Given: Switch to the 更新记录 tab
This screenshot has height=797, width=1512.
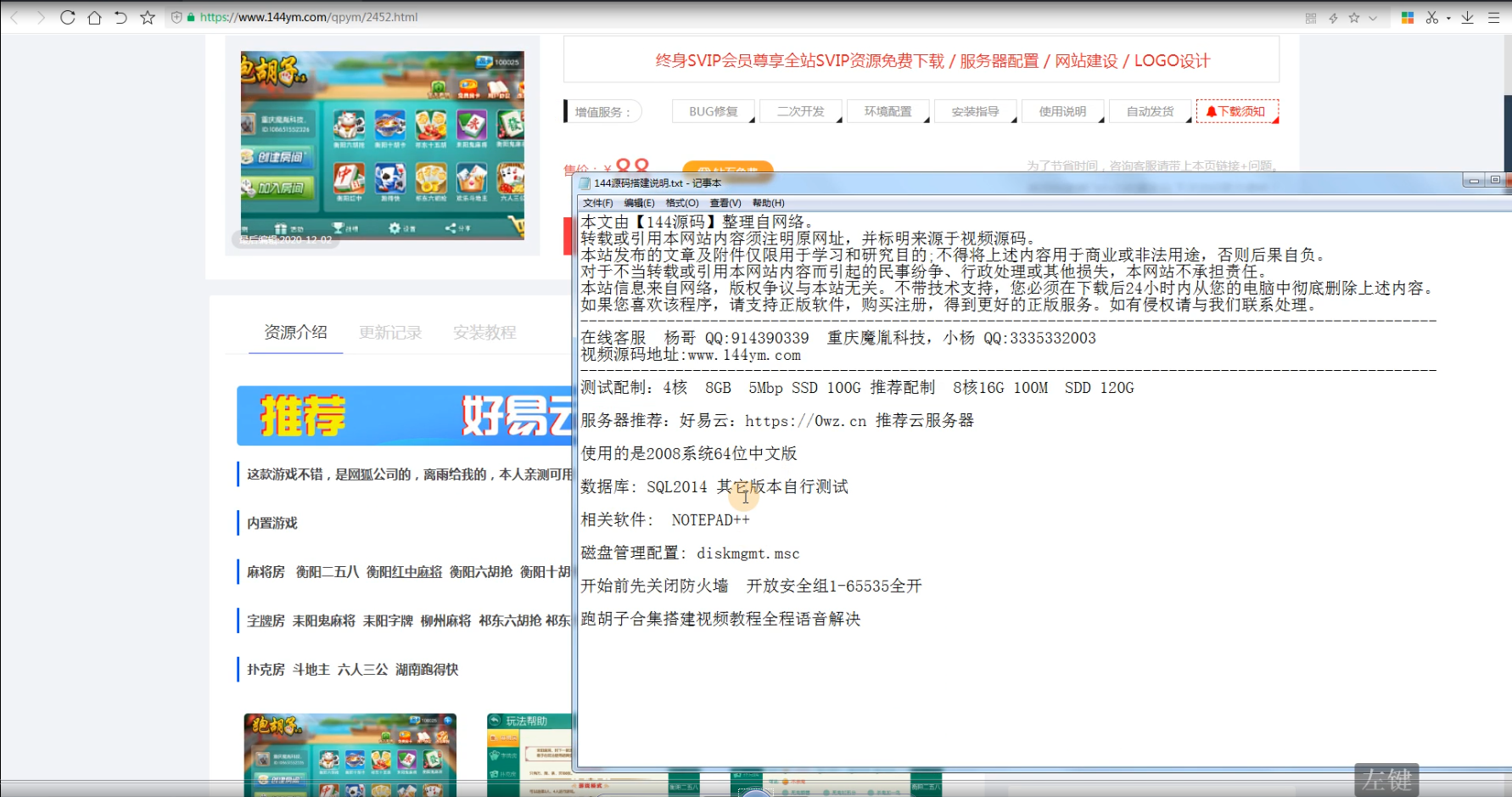Looking at the screenshot, I should 390,332.
